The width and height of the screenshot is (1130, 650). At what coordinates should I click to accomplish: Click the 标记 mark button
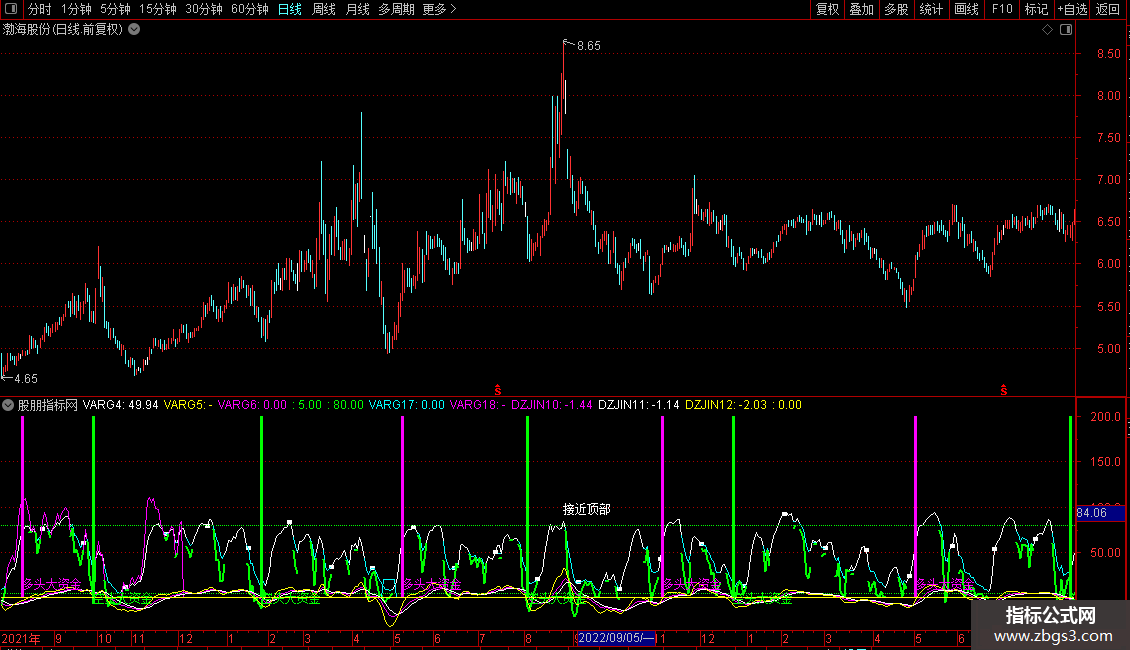[x=1036, y=10]
